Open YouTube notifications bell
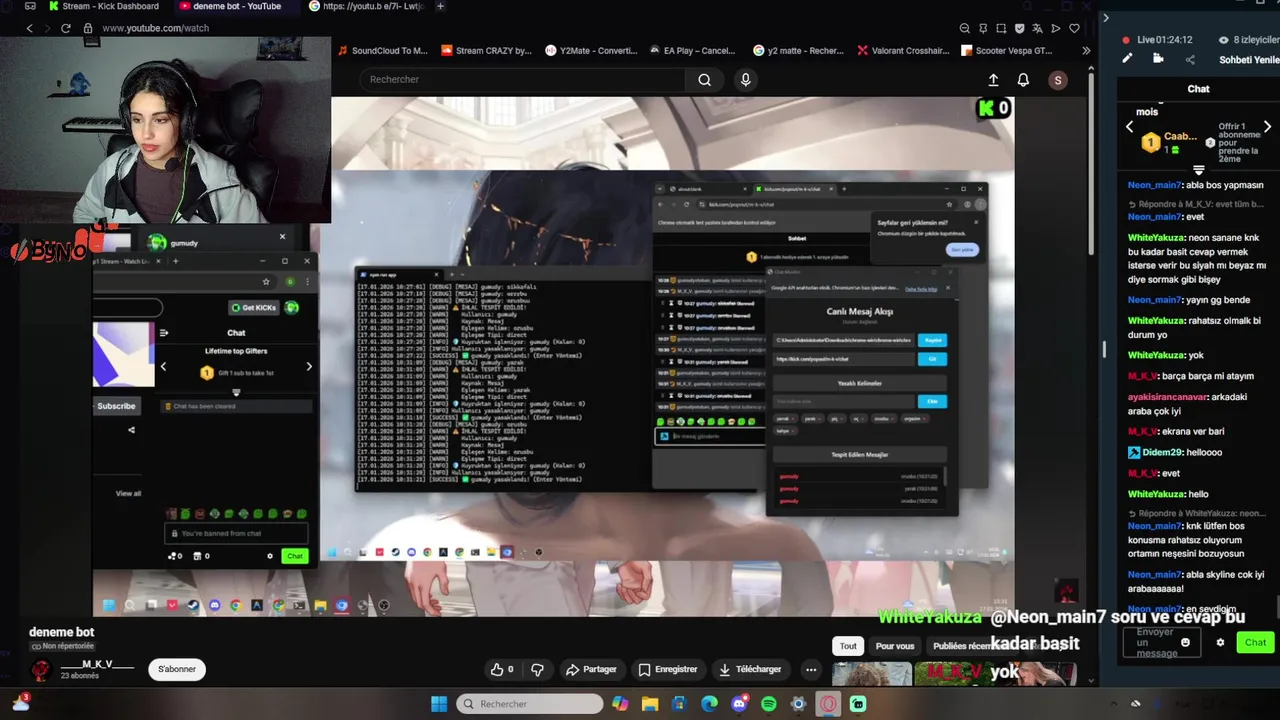This screenshot has height=720, width=1280. click(x=1023, y=80)
